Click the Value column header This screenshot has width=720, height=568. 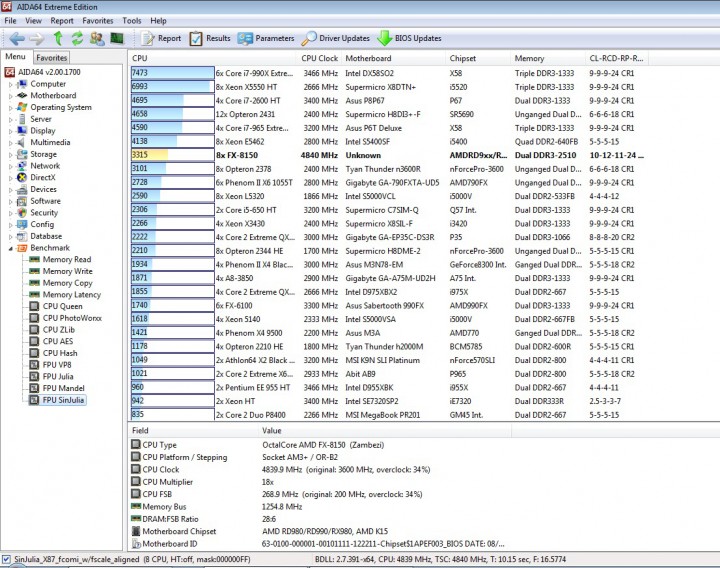385,431
